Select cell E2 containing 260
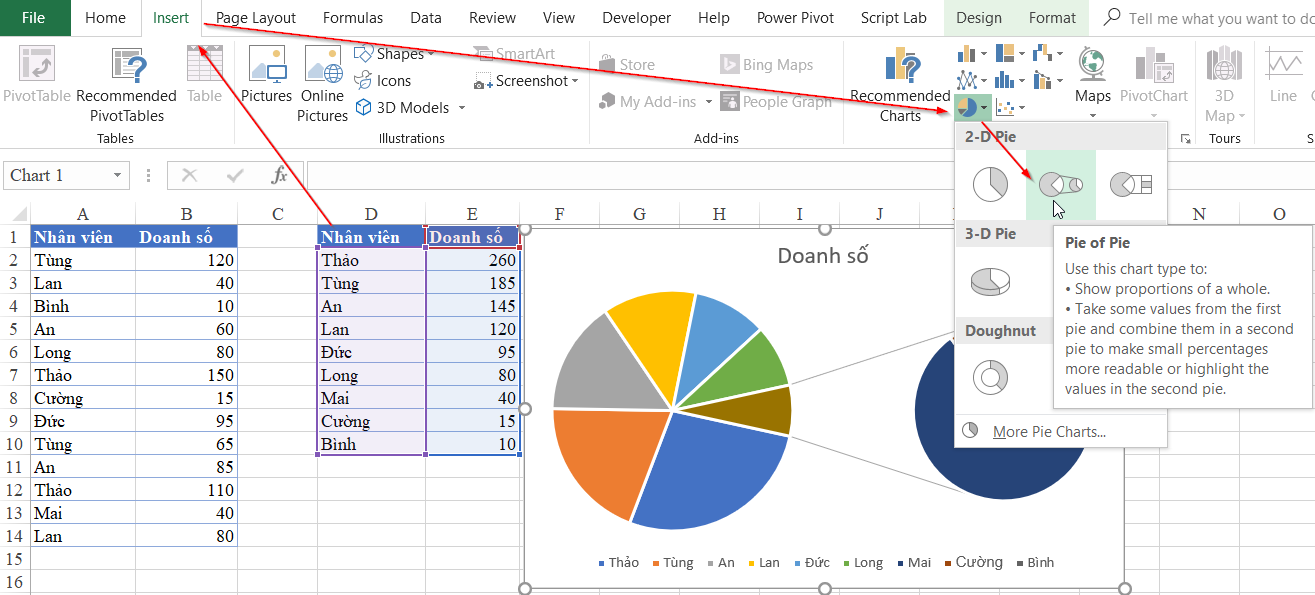The width and height of the screenshot is (1315, 595). [x=472, y=260]
